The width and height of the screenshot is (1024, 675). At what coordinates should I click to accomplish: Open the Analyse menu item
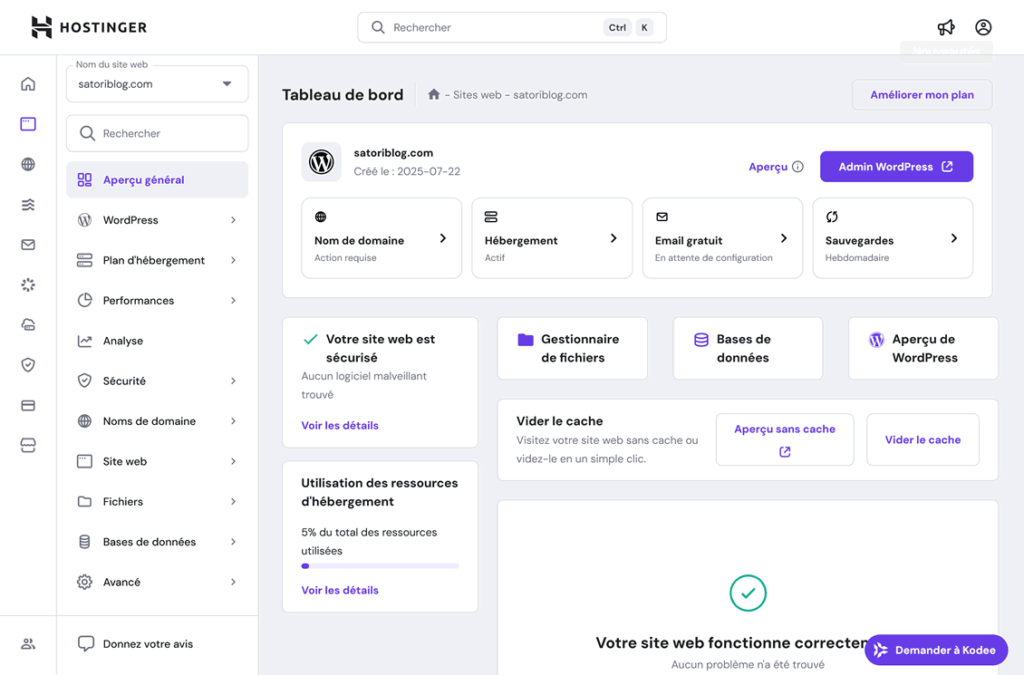(x=157, y=341)
